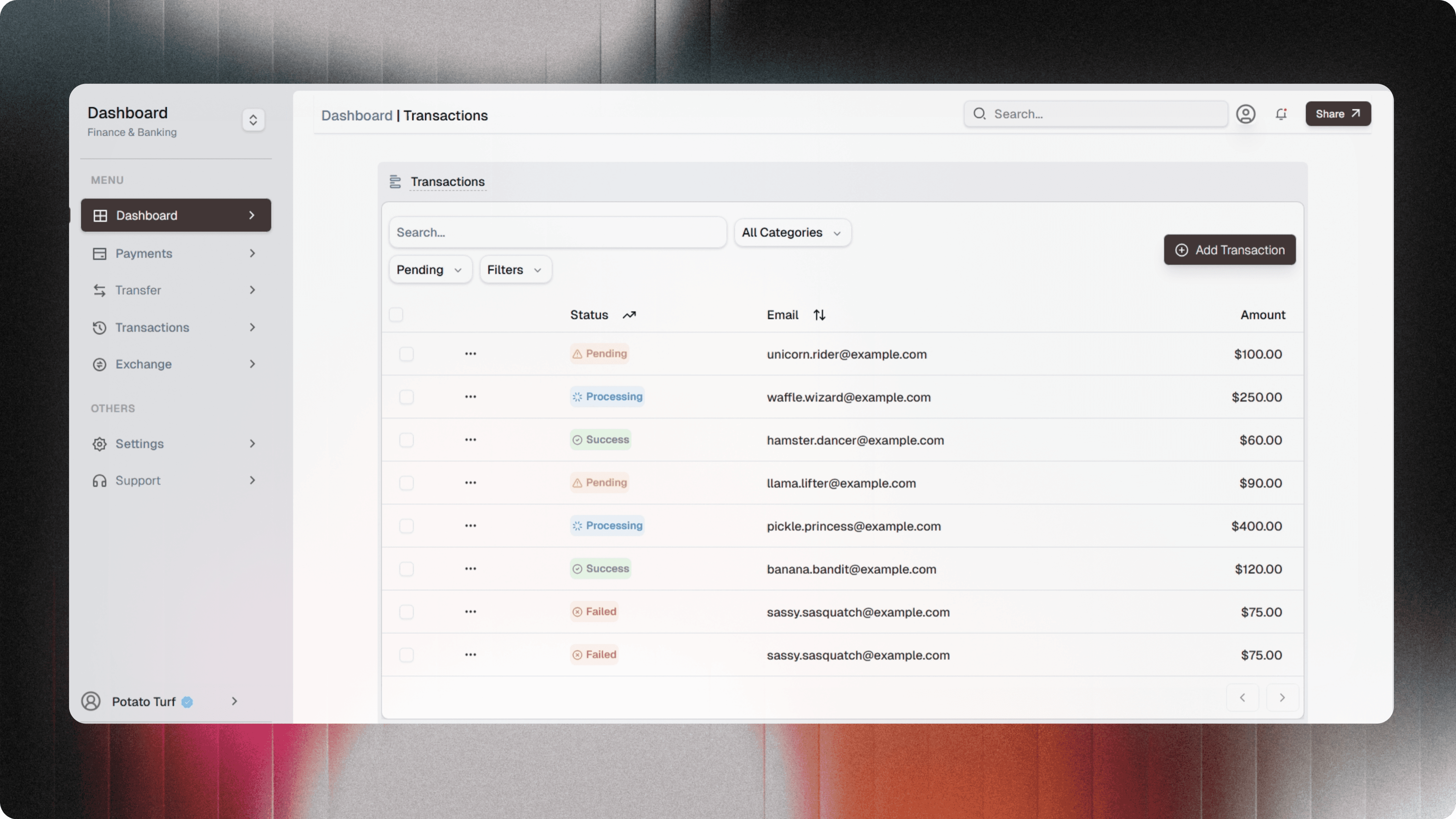
Task: Open notifications via the bell icon
Action: click(1281, 114)
